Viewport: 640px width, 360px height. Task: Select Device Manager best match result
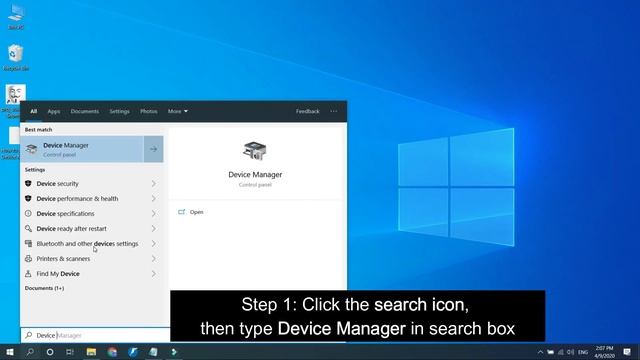click(x=82, y=149)
